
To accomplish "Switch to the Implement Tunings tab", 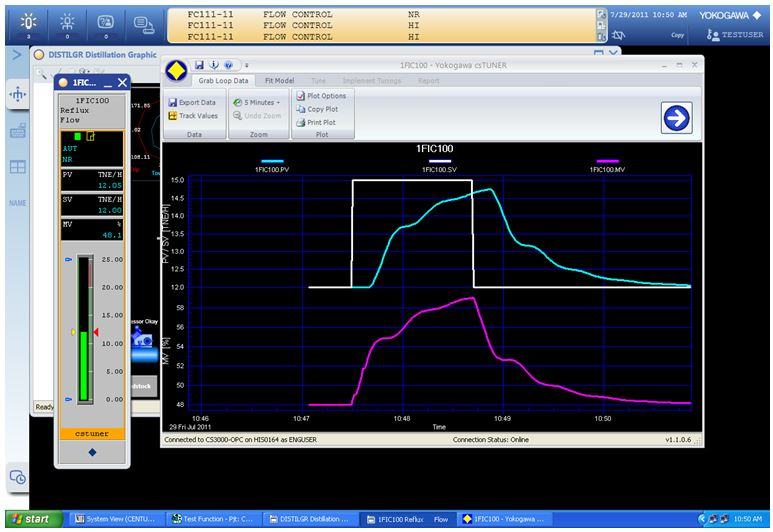I will pyautogui.click(x=371, y=81).
